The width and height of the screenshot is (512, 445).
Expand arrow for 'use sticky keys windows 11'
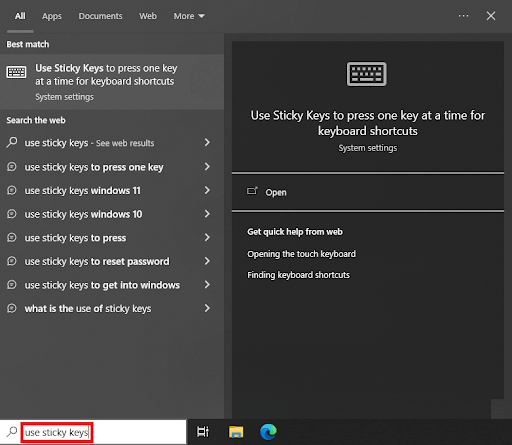[x=207, y=190]
